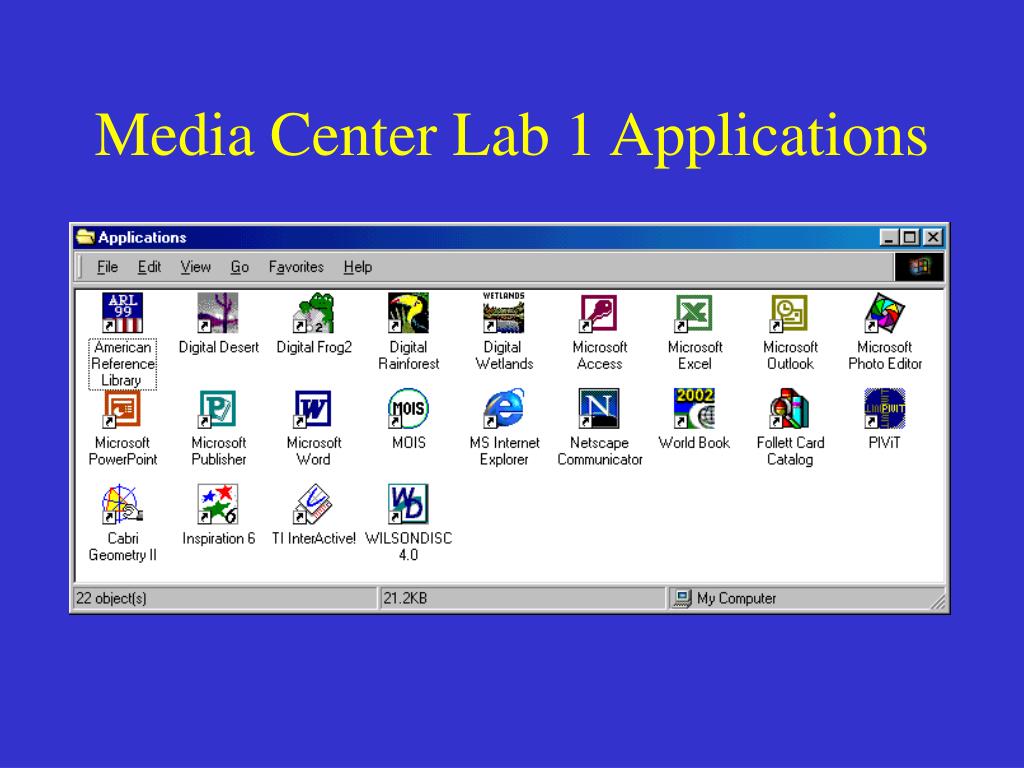Image resolution: width=1024 pixels, height=768 pixels.
Task: Select the MOIS shortcut icon
Action: click(x=409, y=408)
